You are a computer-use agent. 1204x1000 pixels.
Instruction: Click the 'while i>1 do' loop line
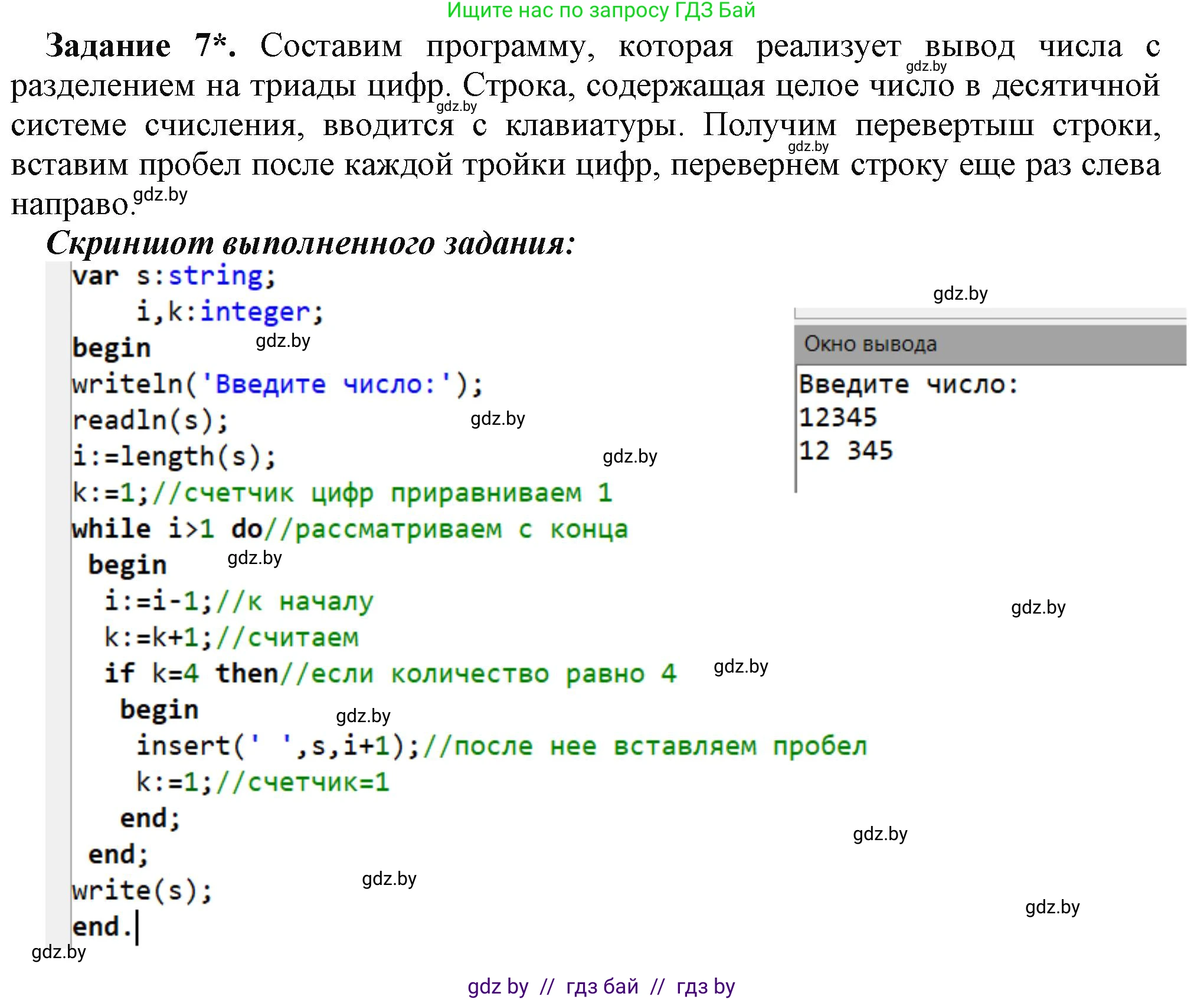[166, 529]
